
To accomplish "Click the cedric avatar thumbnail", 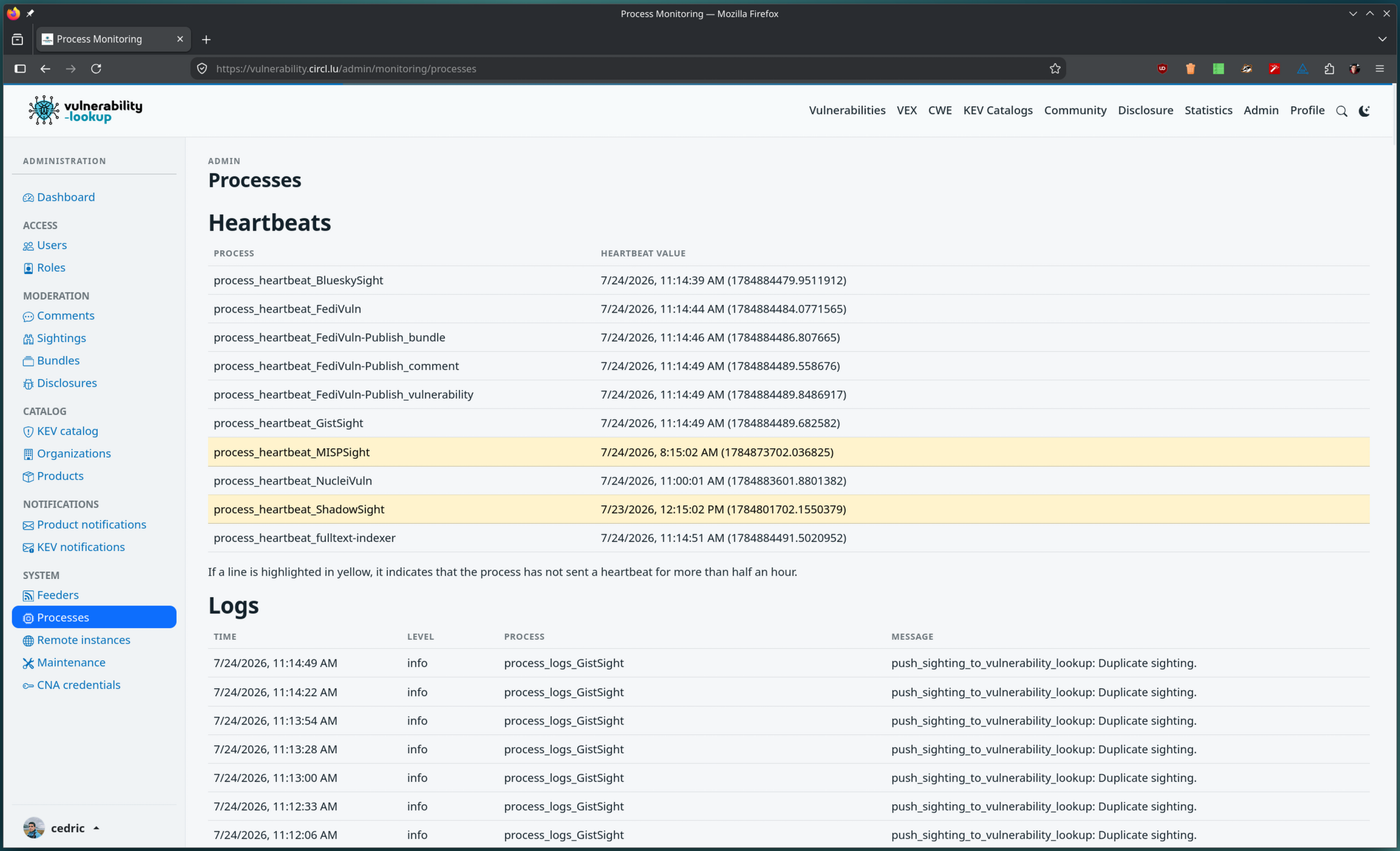I will click(x=34, y=828).
